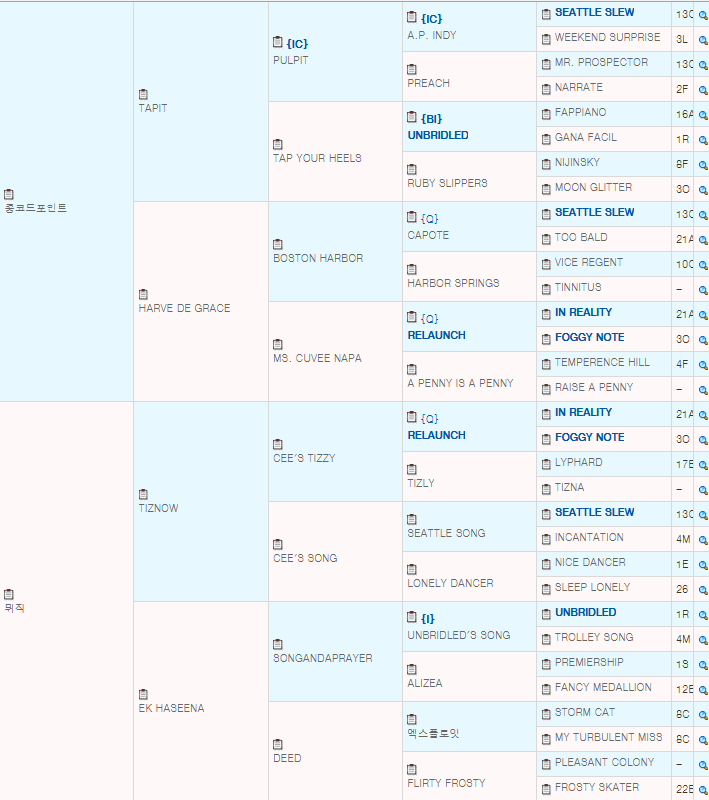709x800 pixels.
Task: Open the A.P. INDY horse name
Action: pos(432,36)
